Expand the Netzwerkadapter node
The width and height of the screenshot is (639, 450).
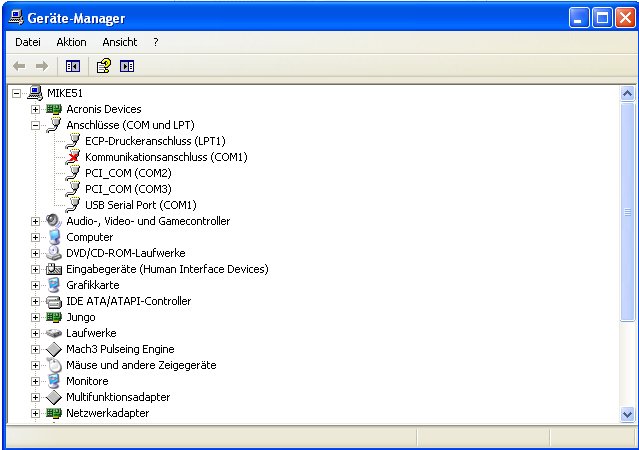(x=35, y=413)
